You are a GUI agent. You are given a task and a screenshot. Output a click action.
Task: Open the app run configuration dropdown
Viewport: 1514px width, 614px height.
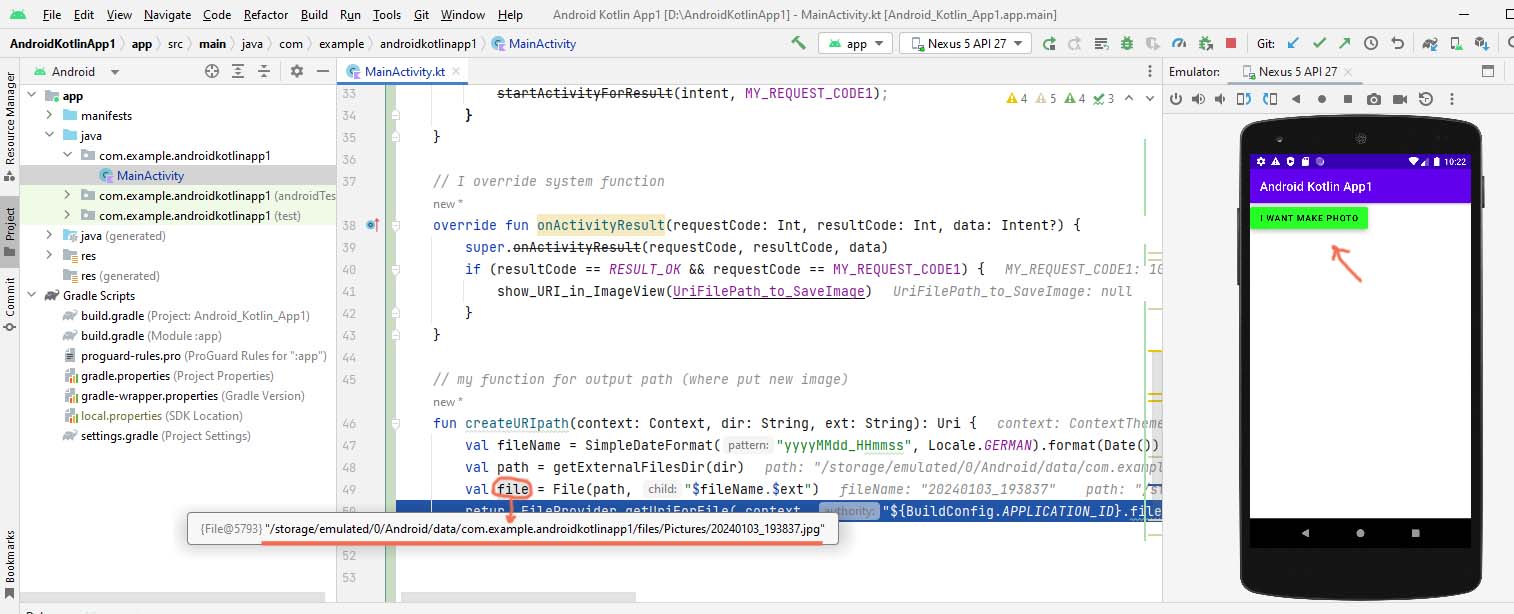tap(856, 44)
